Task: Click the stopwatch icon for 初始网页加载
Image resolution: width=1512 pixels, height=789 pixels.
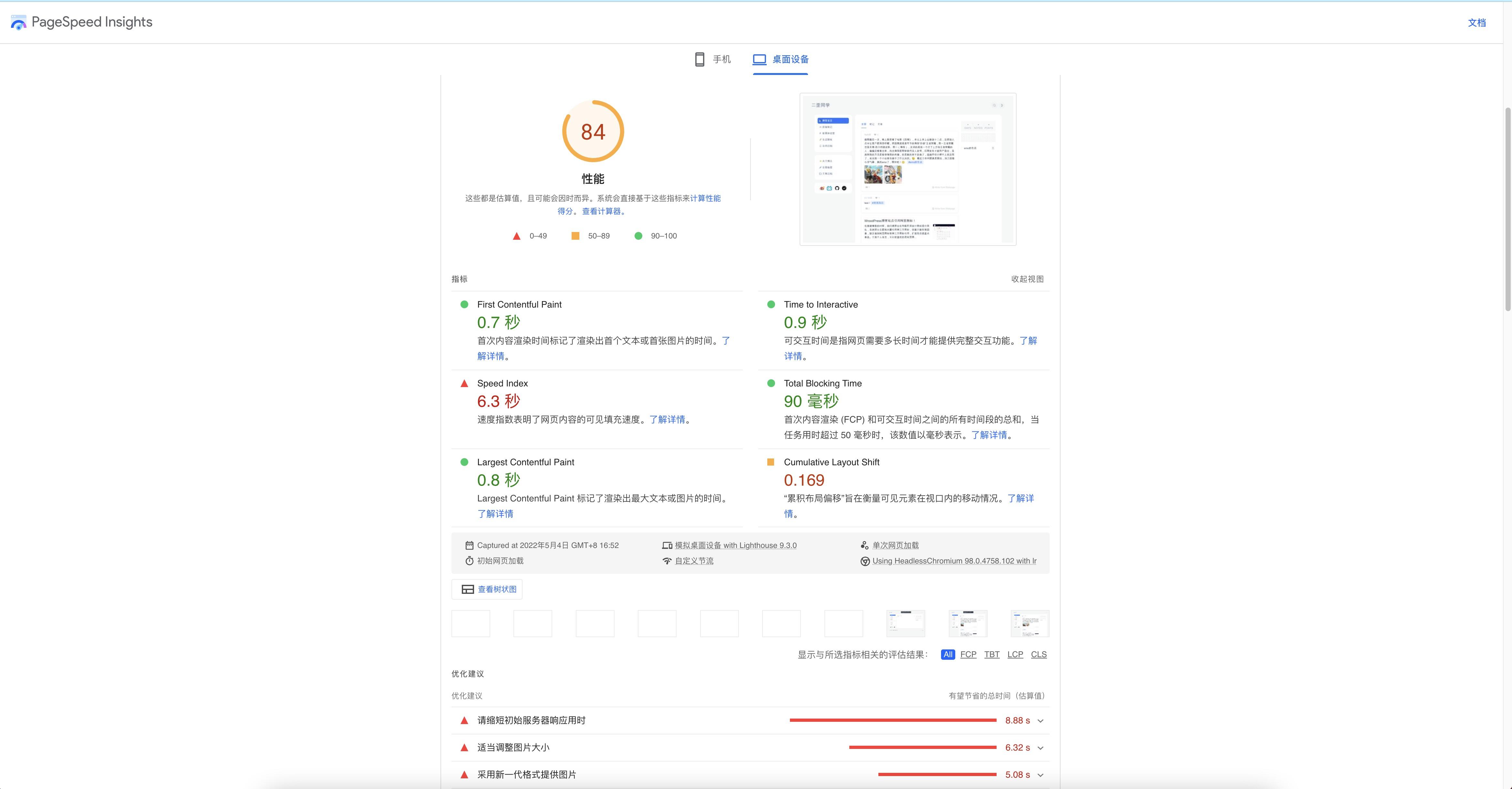Action: pos(469,561)
